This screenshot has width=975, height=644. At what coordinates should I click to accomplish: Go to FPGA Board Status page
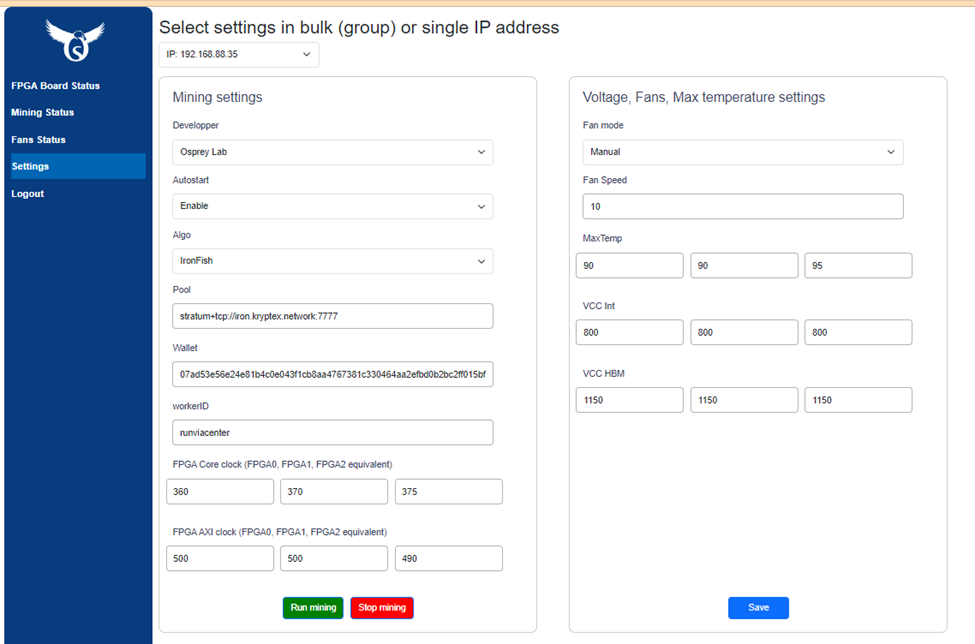tap(55, 86)
